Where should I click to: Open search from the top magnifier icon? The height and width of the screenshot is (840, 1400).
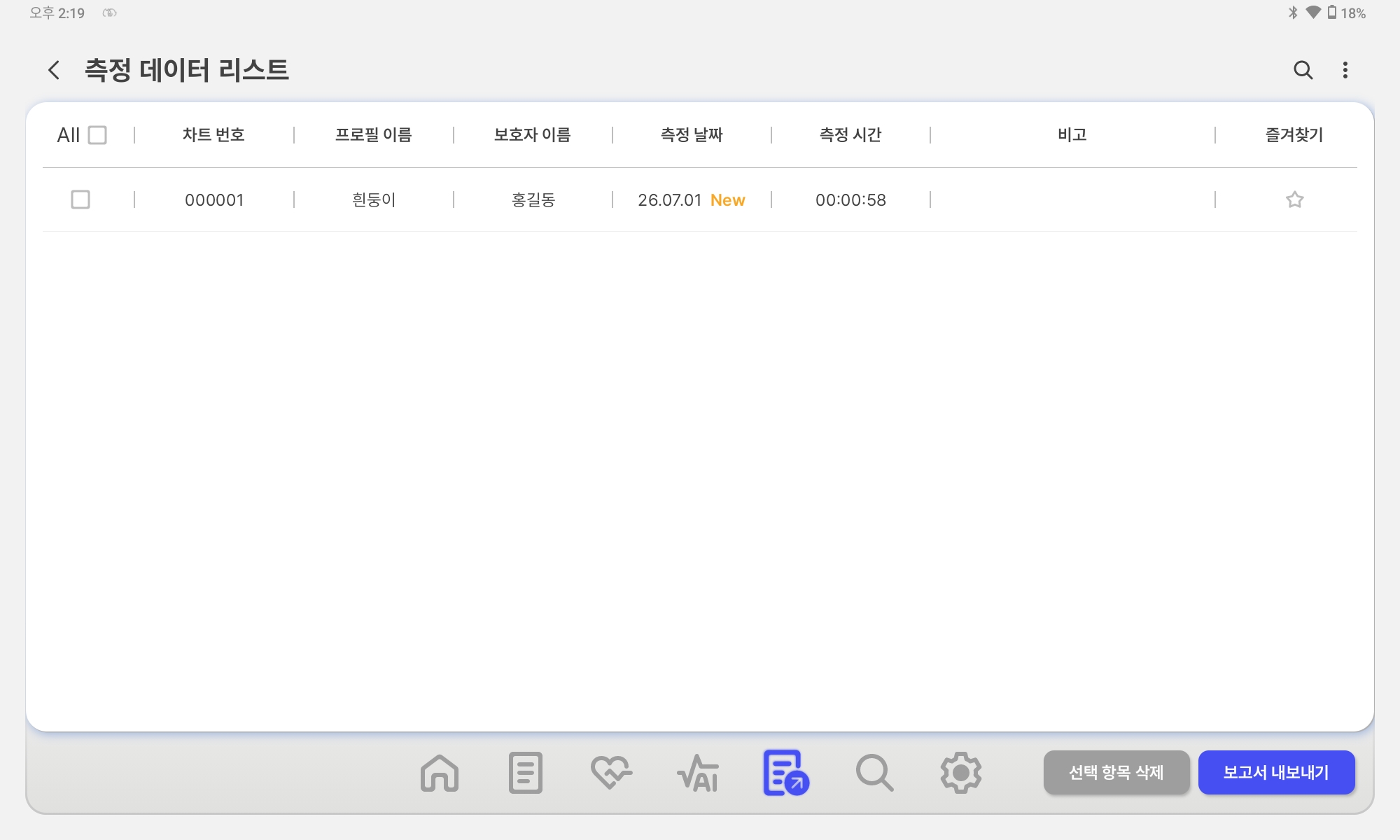pos(1303,70)
